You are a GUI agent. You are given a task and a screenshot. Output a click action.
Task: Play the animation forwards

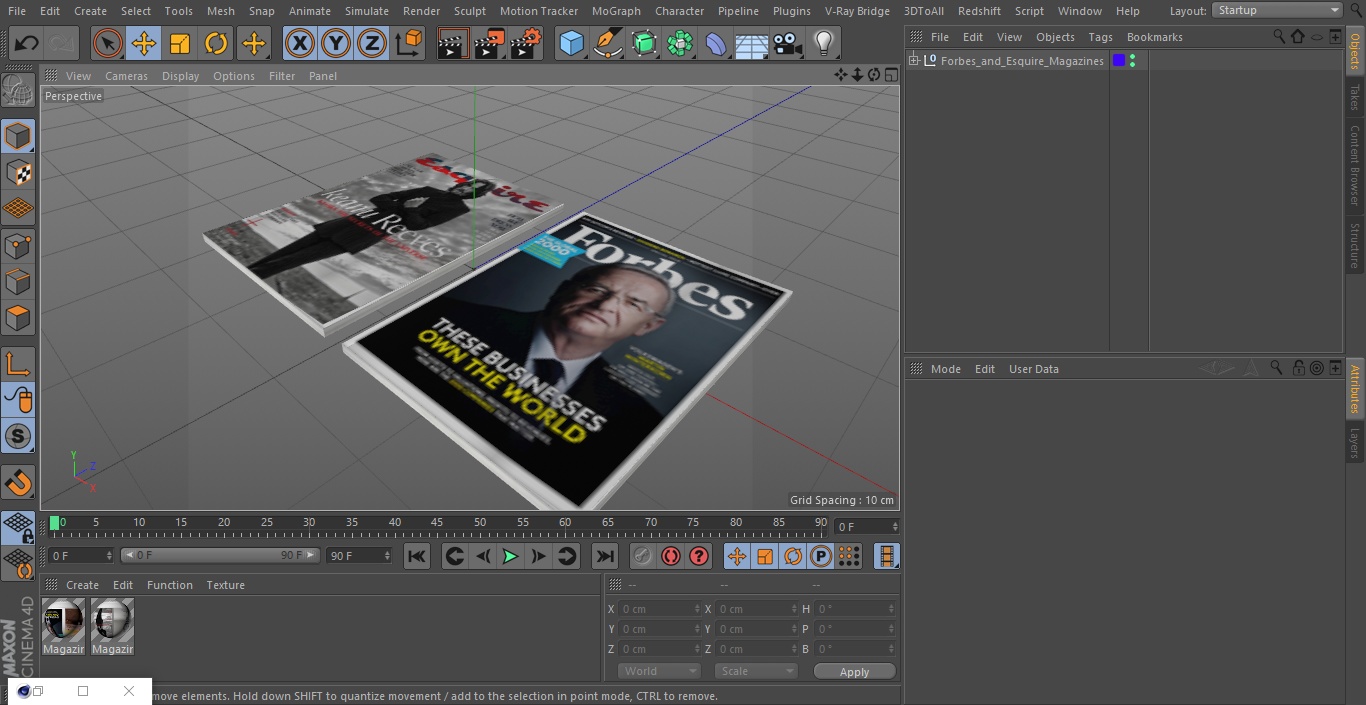(x=510, y=556)
